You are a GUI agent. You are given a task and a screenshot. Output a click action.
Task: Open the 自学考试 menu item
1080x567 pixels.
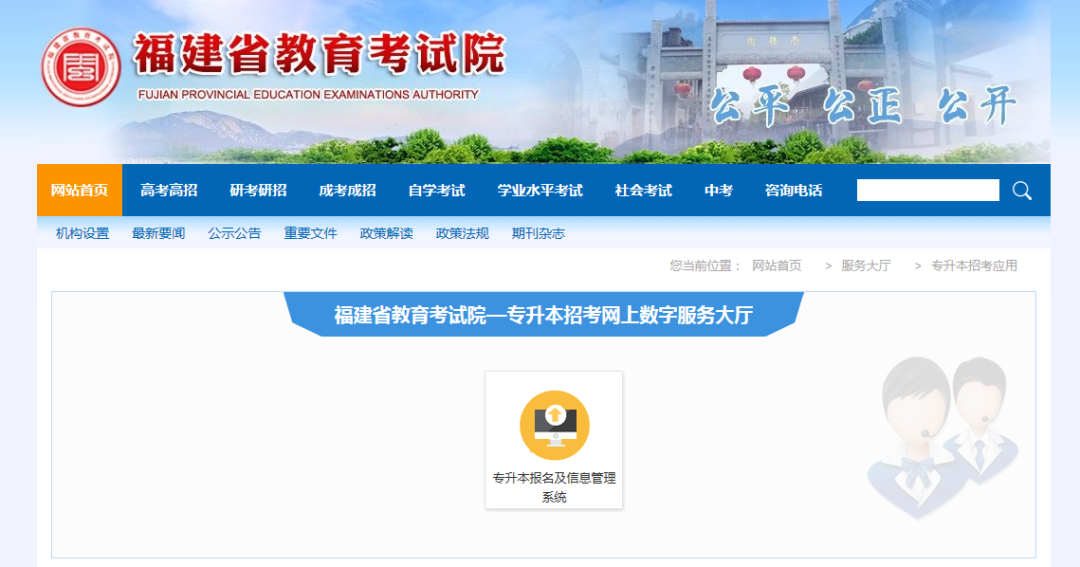point(436,190)
